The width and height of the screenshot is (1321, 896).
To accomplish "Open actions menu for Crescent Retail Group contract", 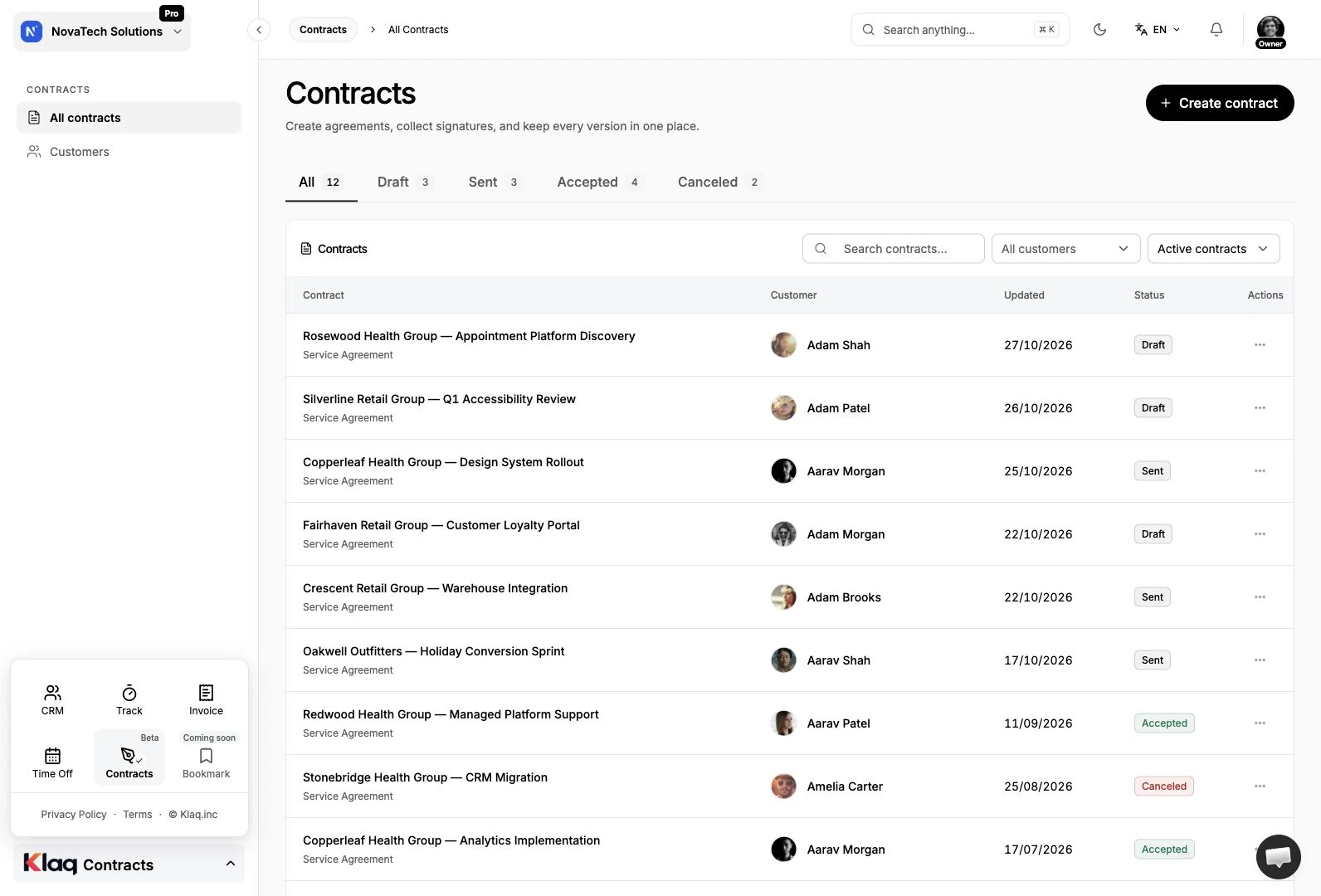I will [x=1260, y=597].
